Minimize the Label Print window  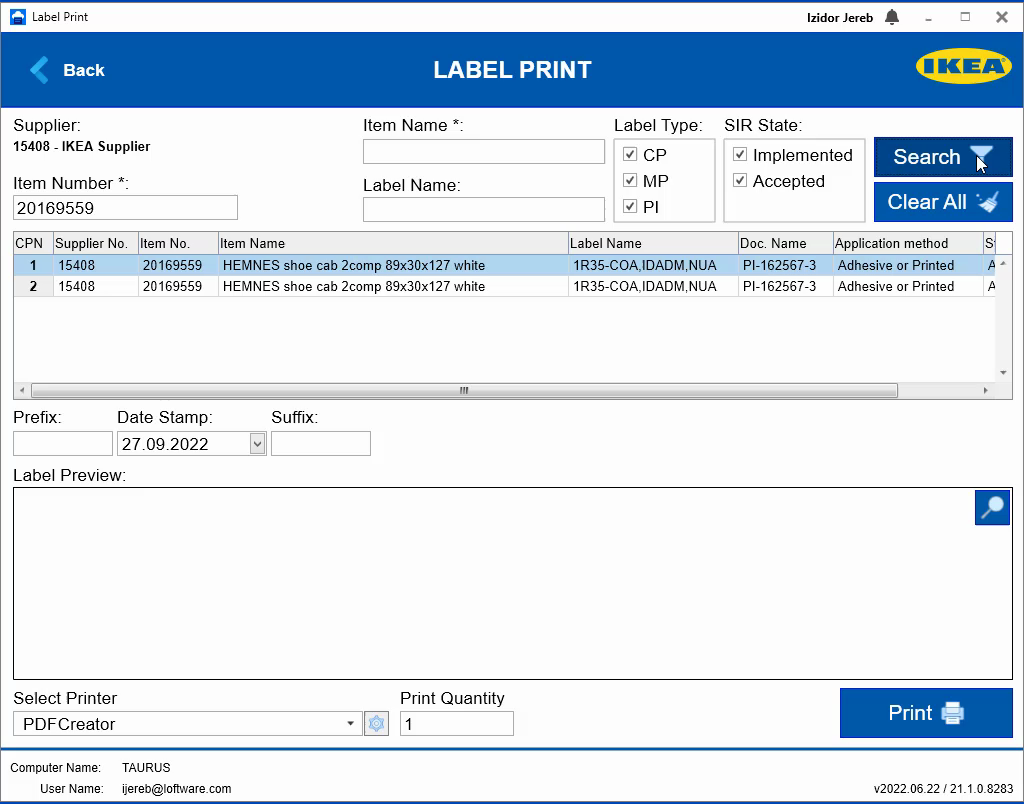click(x=928, y=18)
